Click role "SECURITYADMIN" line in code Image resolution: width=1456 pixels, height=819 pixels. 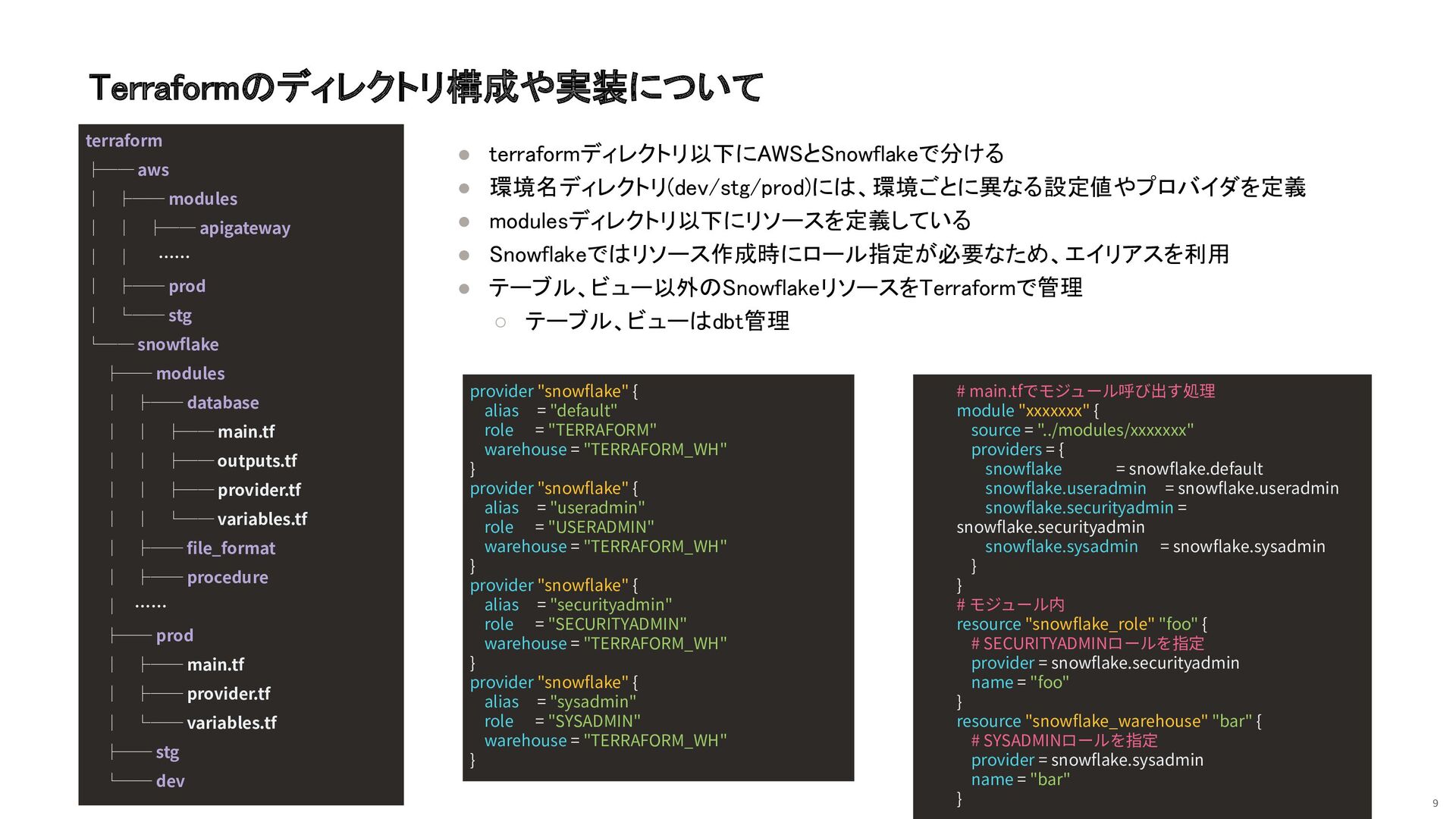pyautogui.click(x=585, y=624)
